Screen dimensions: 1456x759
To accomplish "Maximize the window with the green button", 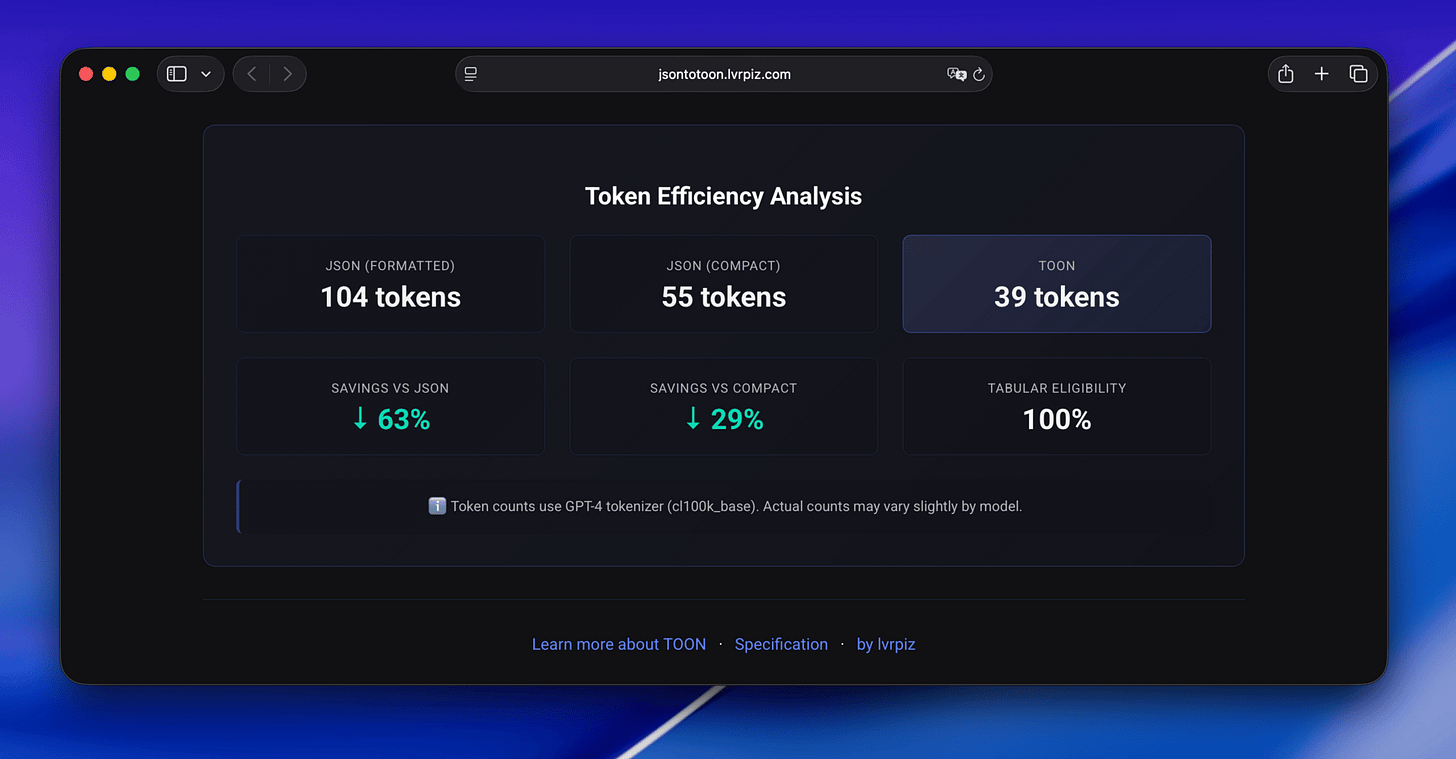I will (x=132, y=74).
